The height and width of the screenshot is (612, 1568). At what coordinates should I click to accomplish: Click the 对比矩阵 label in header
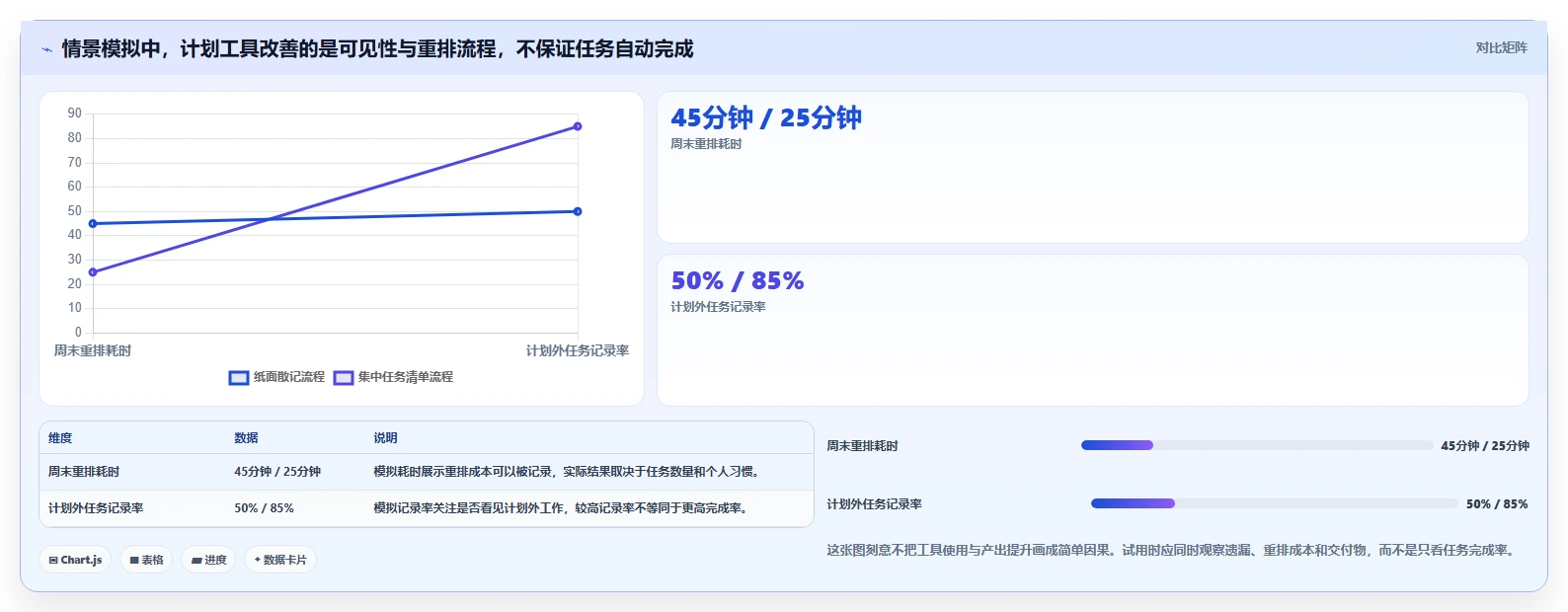[1501, 48]
